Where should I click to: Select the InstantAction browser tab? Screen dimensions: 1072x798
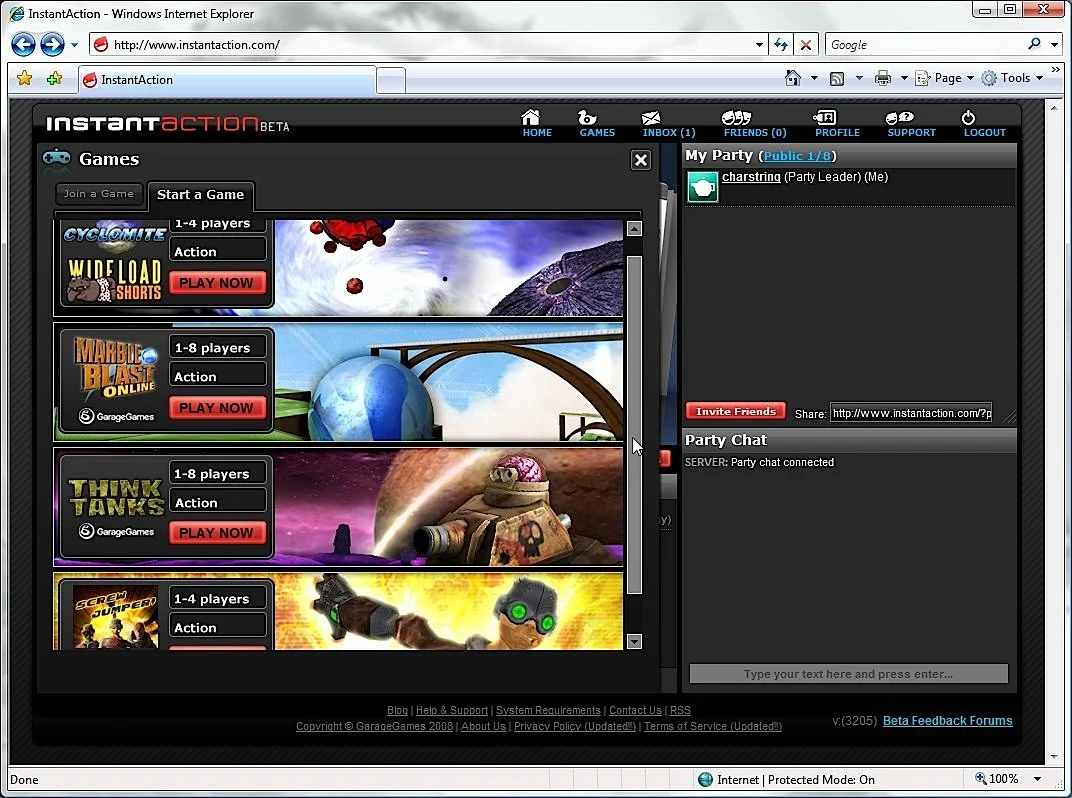(x=227, y=79)
